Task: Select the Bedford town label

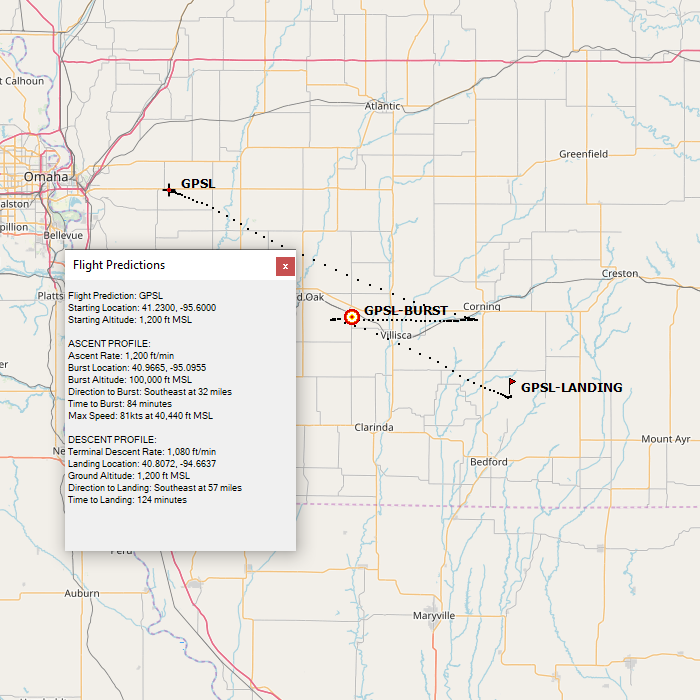Action: tap(489, 462)
